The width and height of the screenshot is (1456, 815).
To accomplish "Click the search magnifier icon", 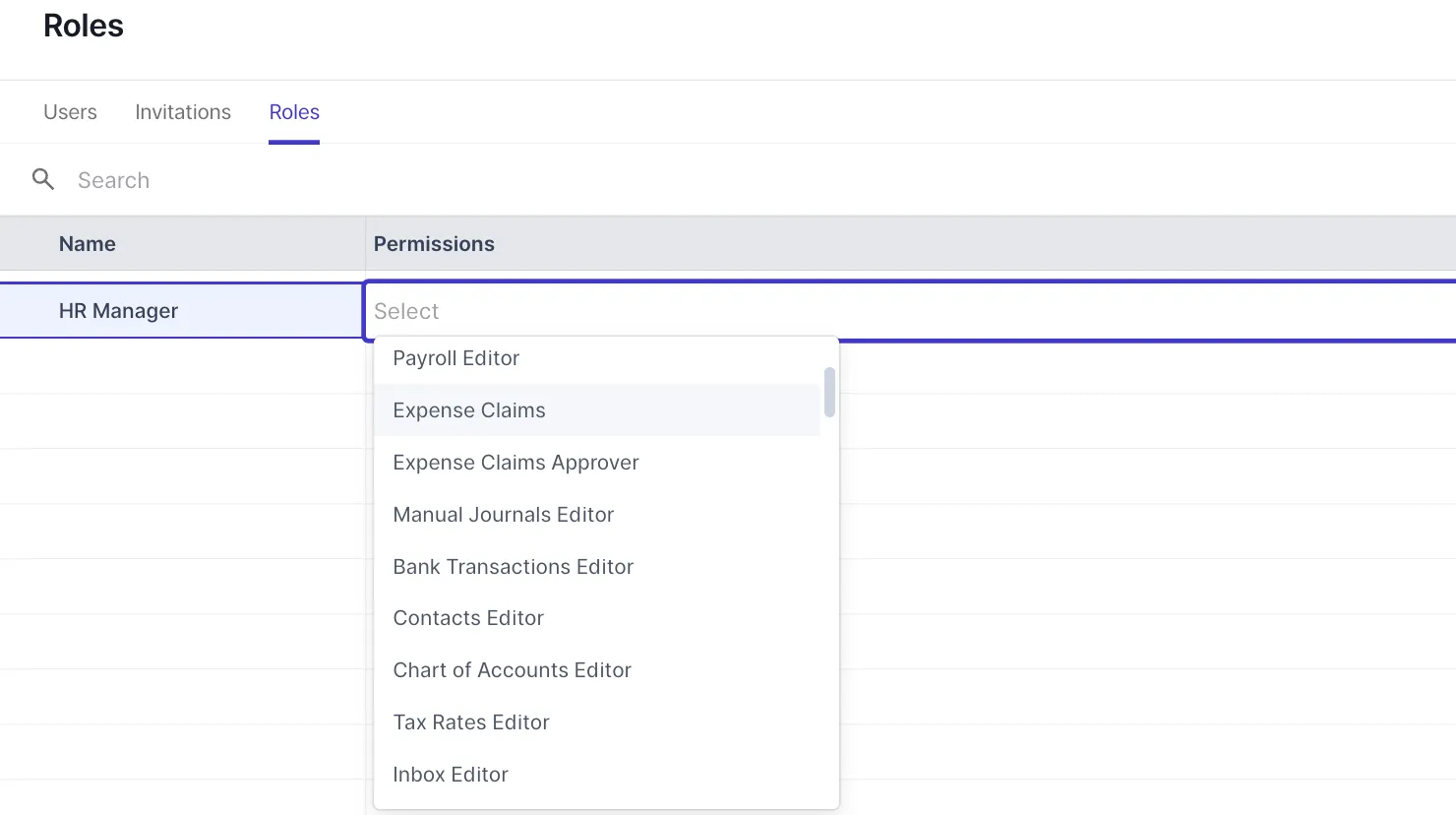I will (43, 179).
